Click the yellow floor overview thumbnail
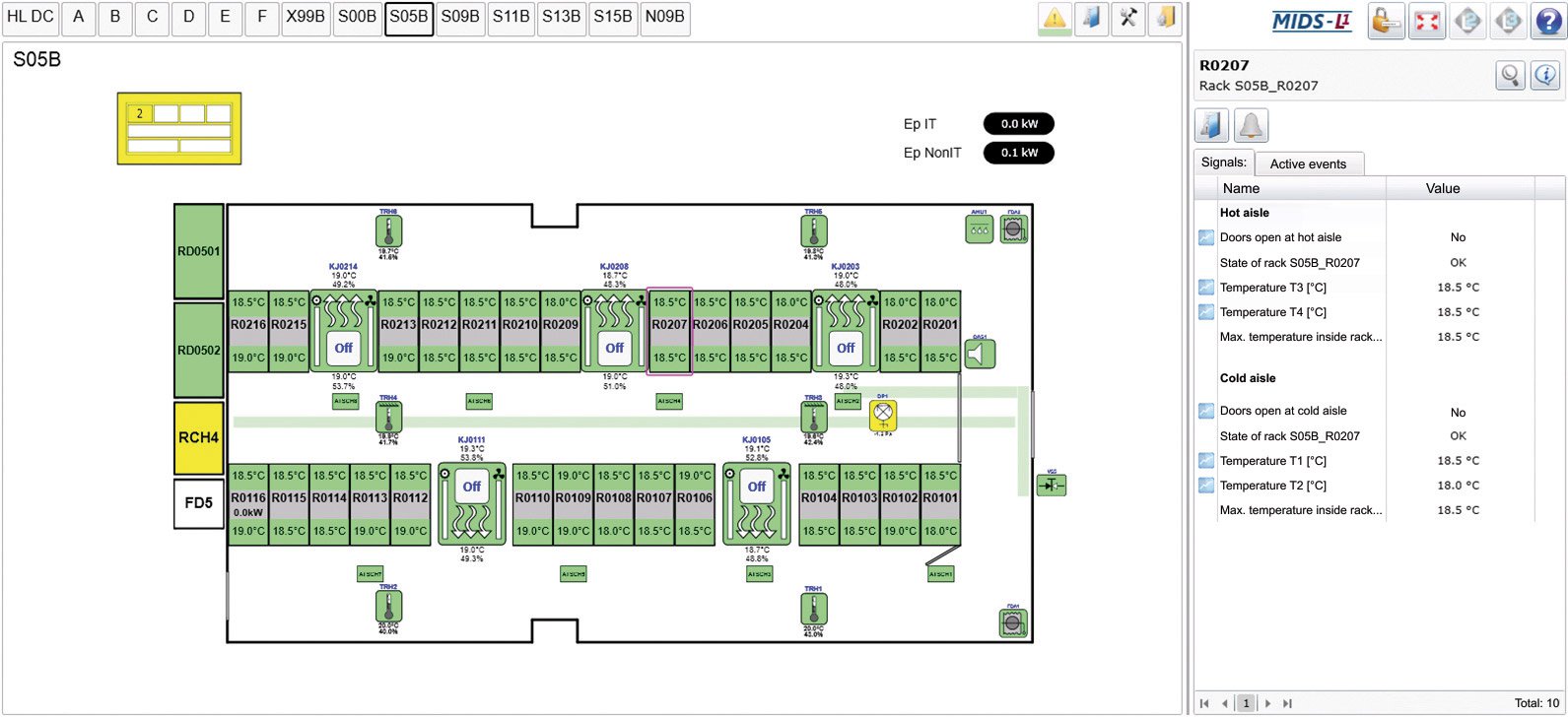 click(x=179, y=128)
